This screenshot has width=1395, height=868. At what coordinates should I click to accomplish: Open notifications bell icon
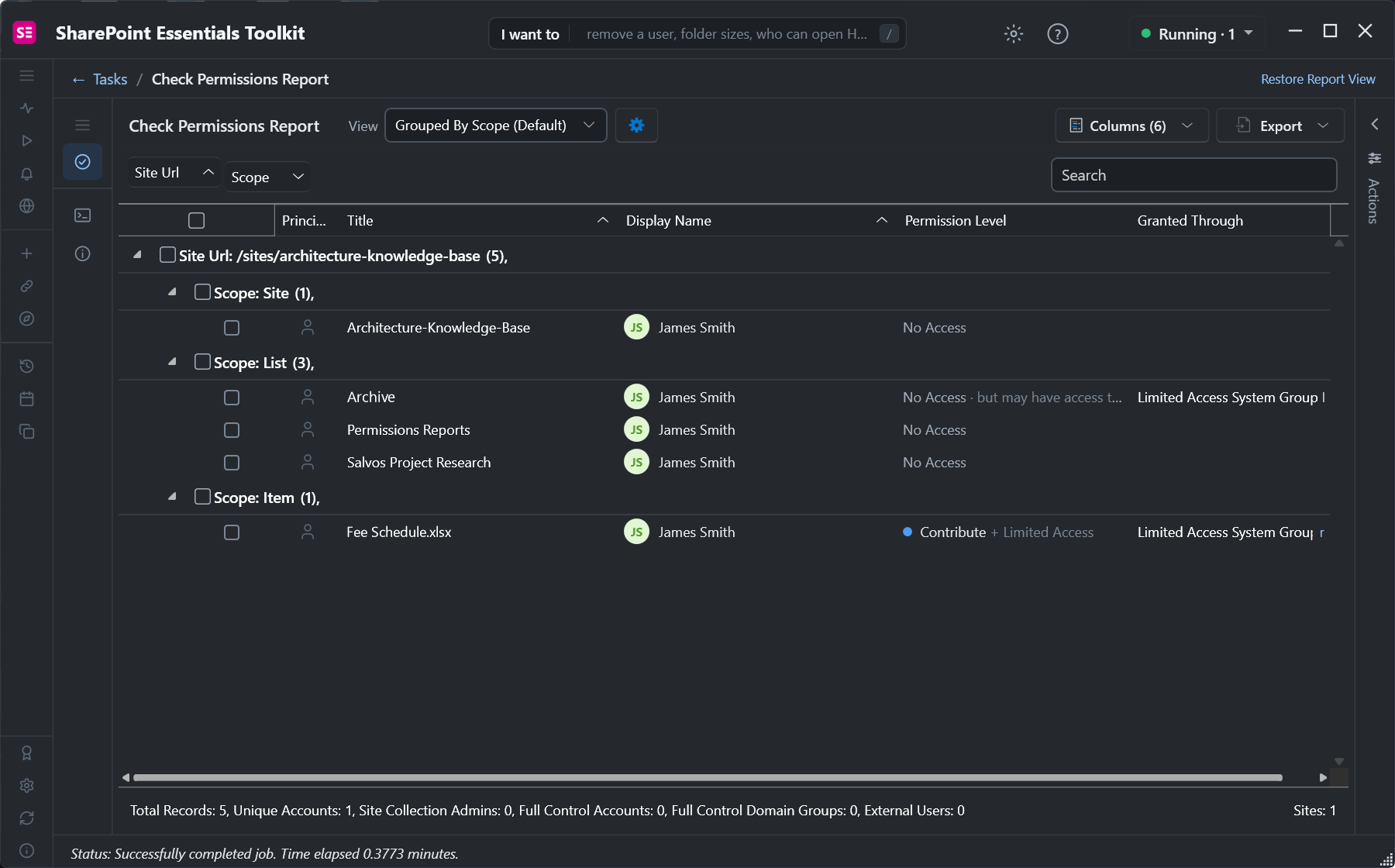pos(26,174)
